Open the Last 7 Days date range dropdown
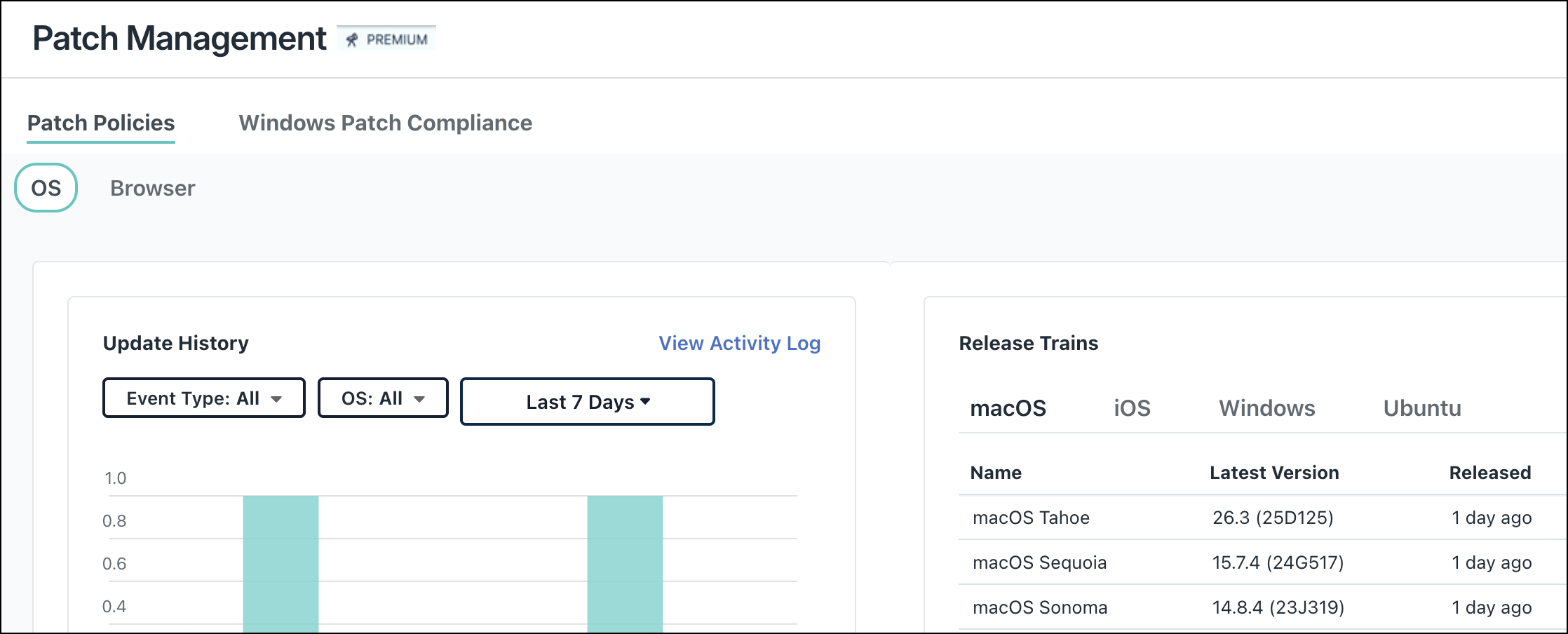This screenshot has height=634, width=1568. coord(586,401)
